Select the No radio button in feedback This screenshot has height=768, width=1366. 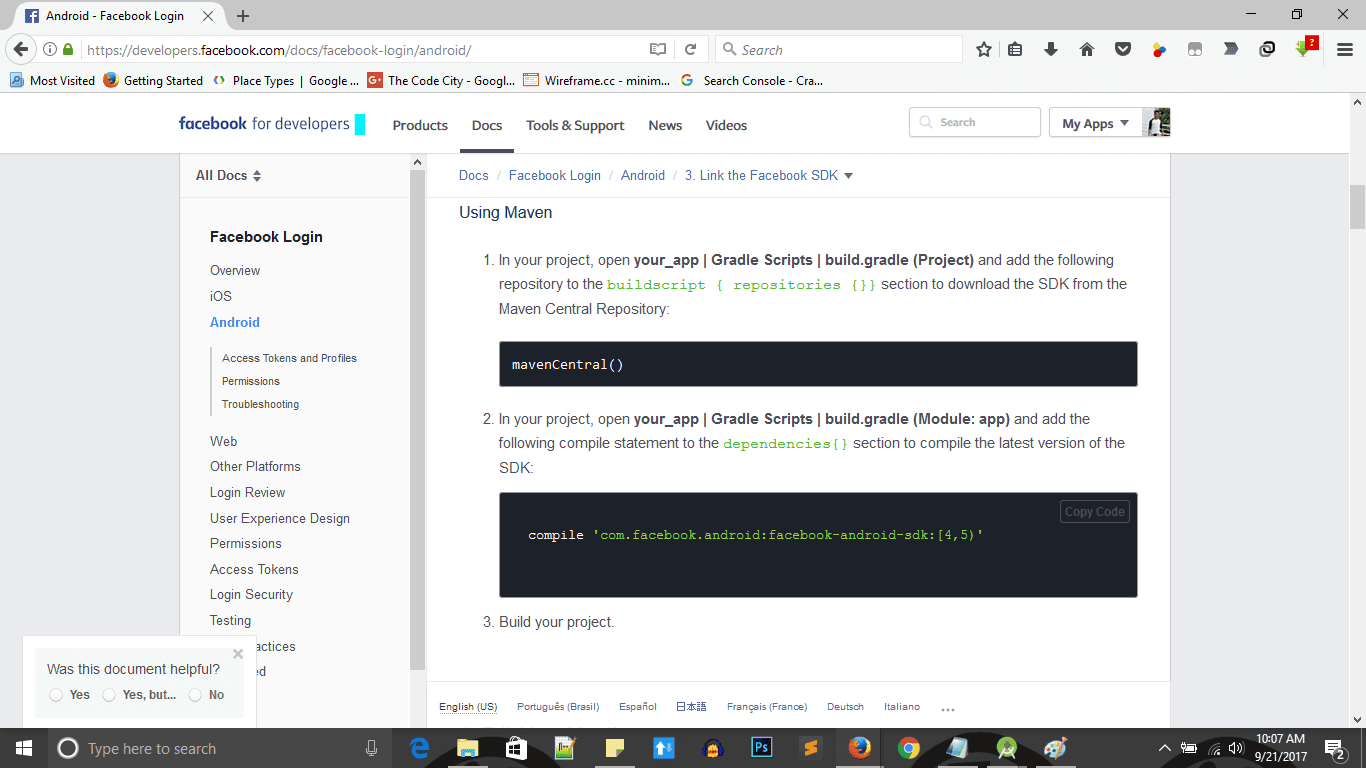[195, 695]
